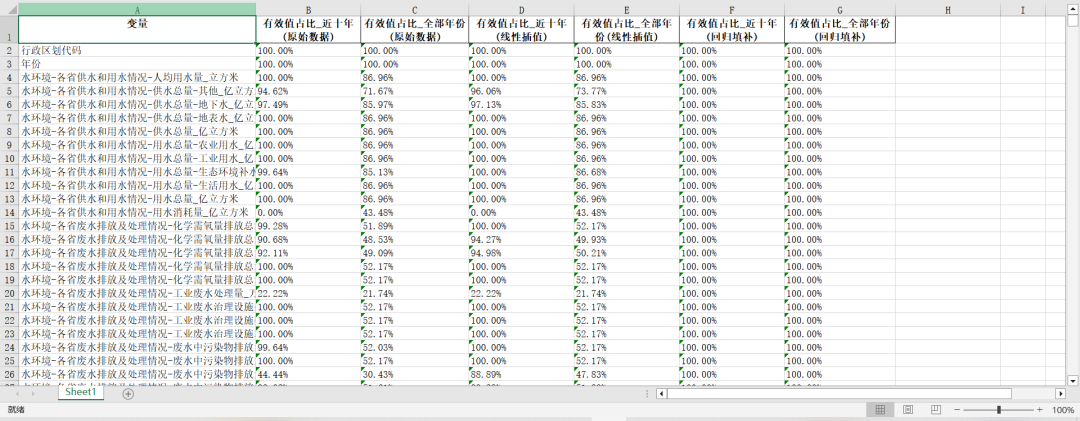
Task: Select cell 有效值占比_全部年份(回归填补)
Action: coord(840,30)
